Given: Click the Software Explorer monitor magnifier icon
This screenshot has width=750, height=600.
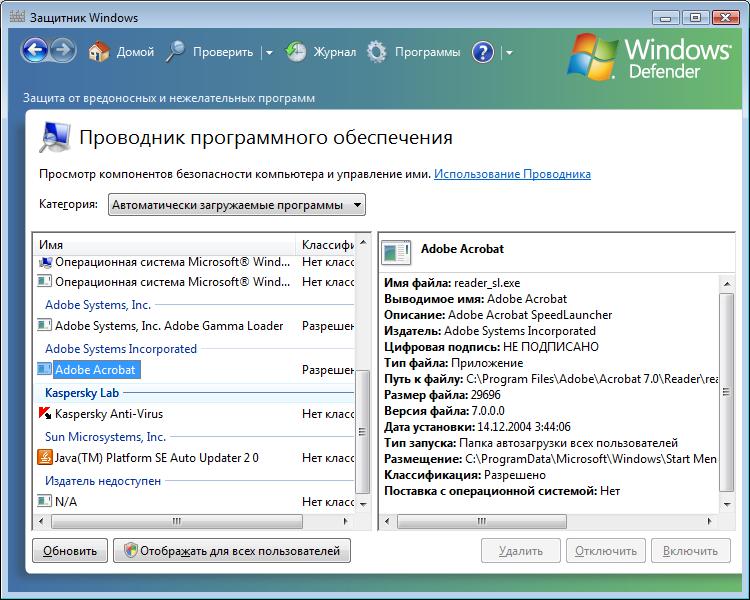Looking at the screenshot, I should pos(55,138).
